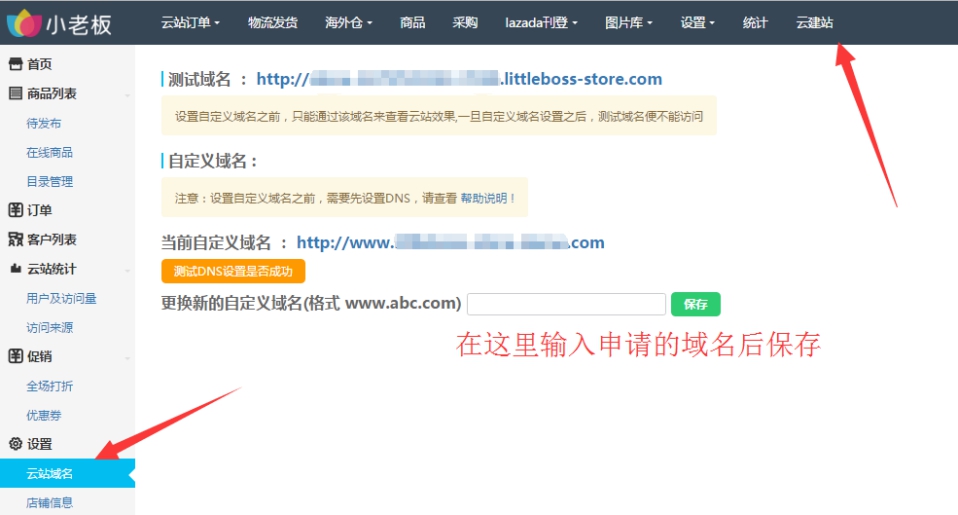Click the 设置 gear icon in sidebar
Image resolution: width=958 pixels, height=515 pixels.
pyautogui.click(x=15, y=444)
